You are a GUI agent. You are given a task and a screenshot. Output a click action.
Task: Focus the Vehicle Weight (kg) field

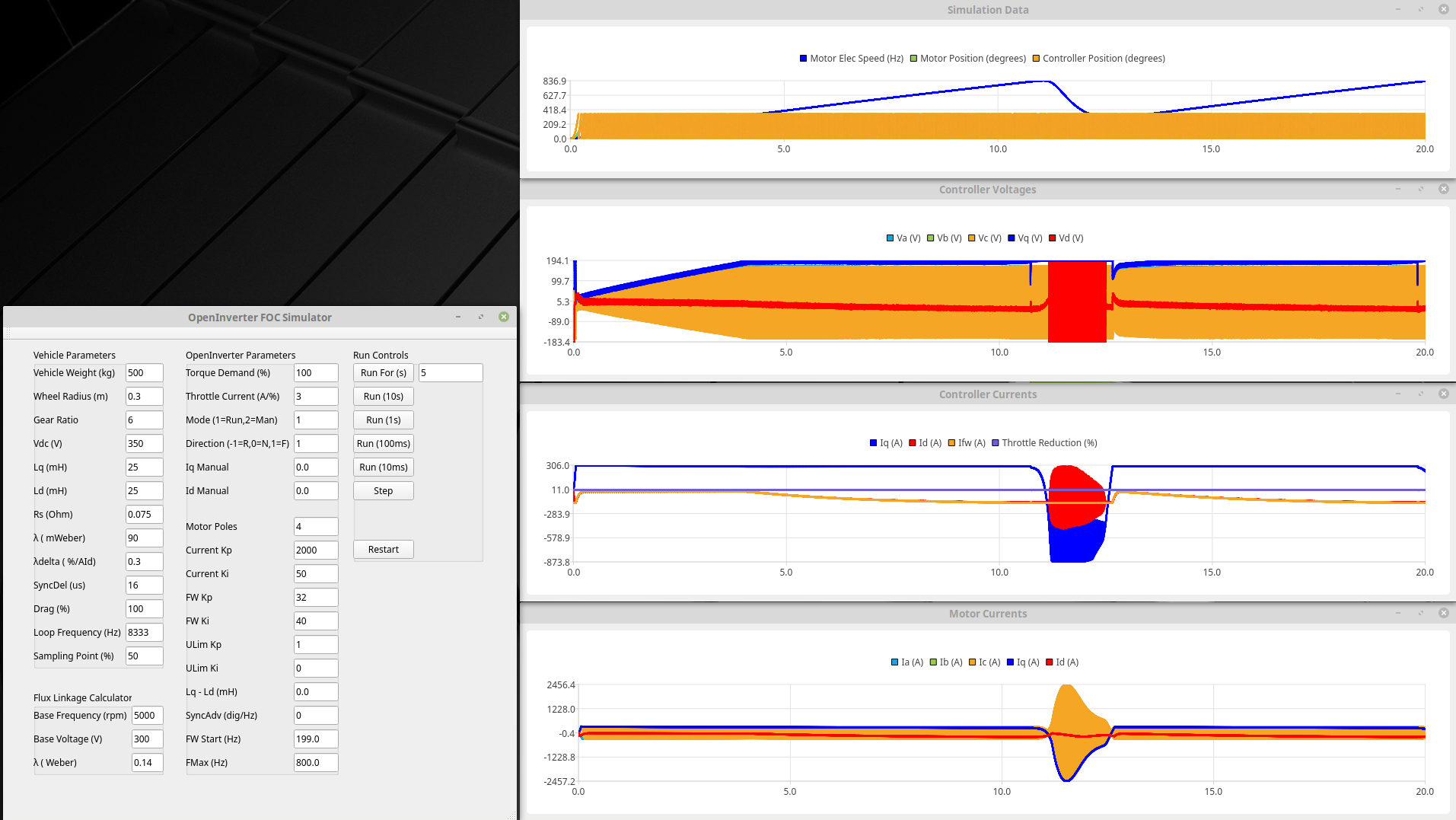[144, 373]
